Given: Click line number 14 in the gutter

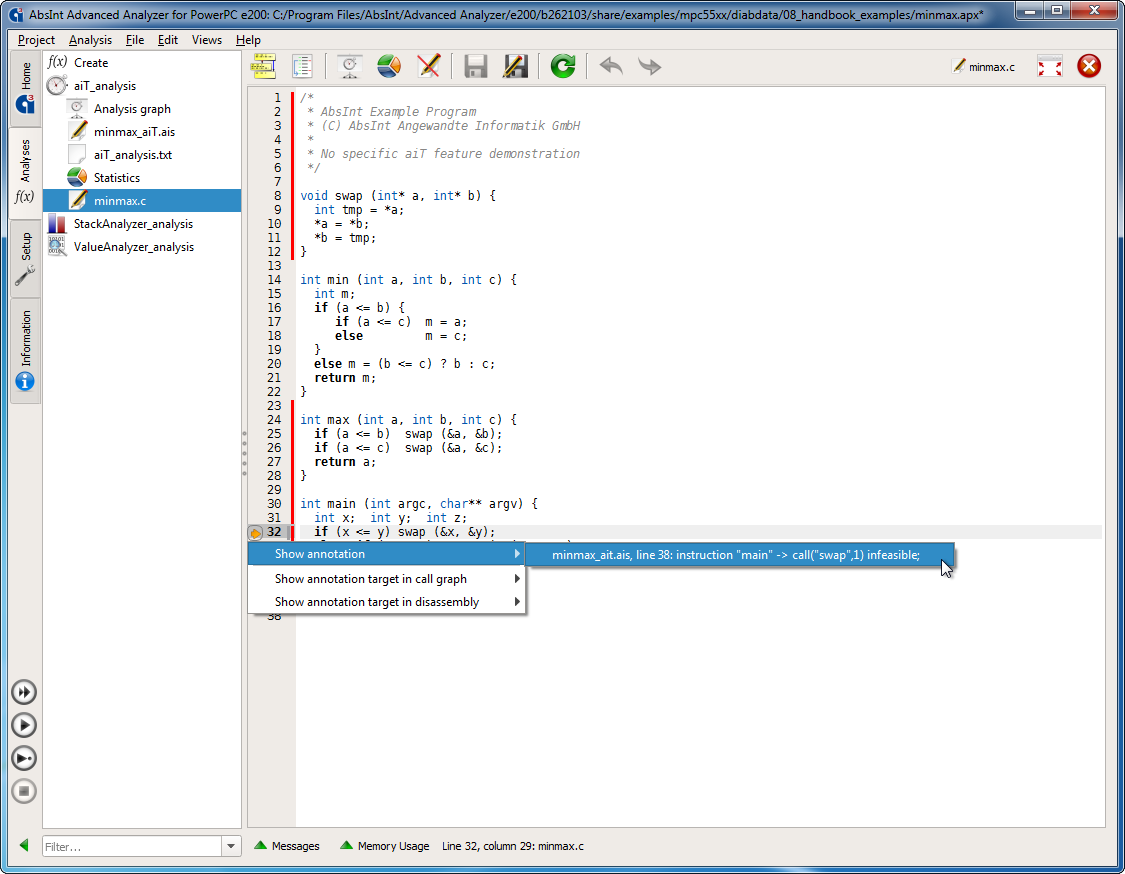Looking at the screenshot, I should coord(274,280).
